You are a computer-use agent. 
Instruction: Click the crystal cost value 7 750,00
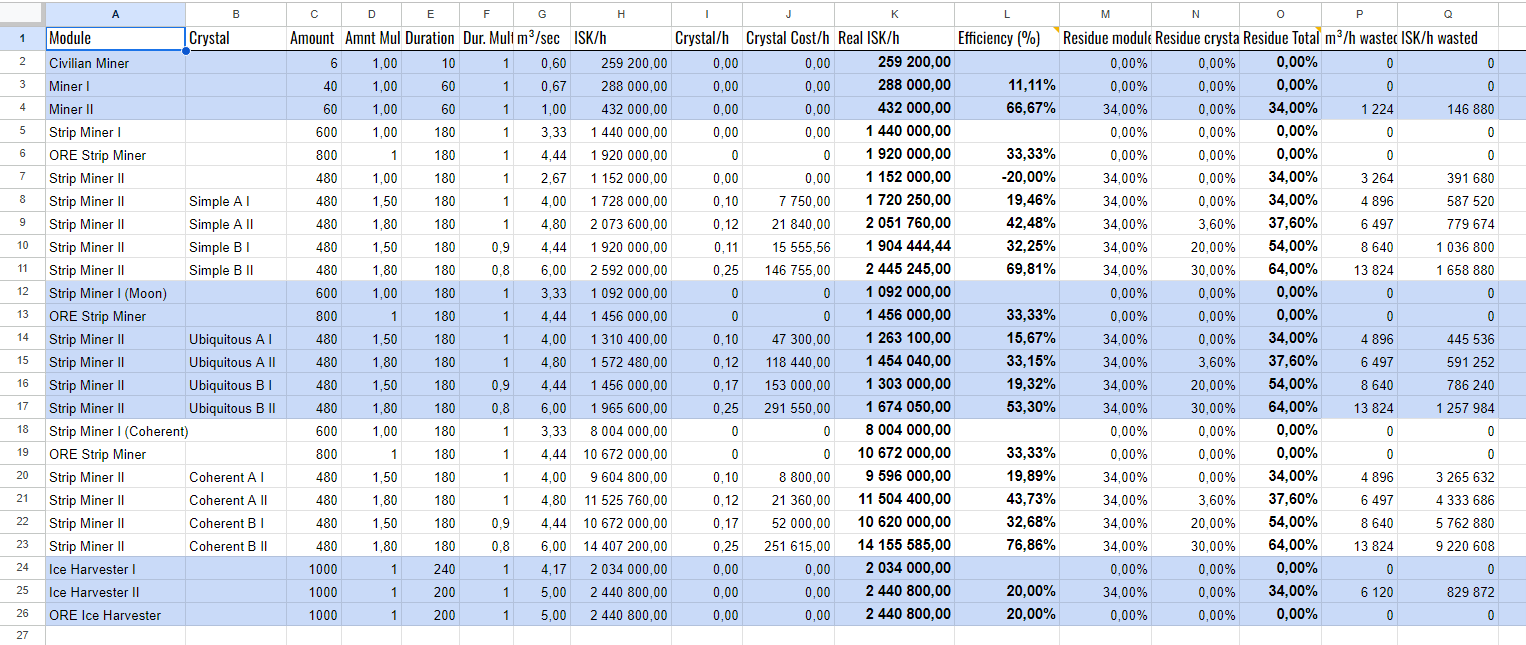(x=788, y=201)
